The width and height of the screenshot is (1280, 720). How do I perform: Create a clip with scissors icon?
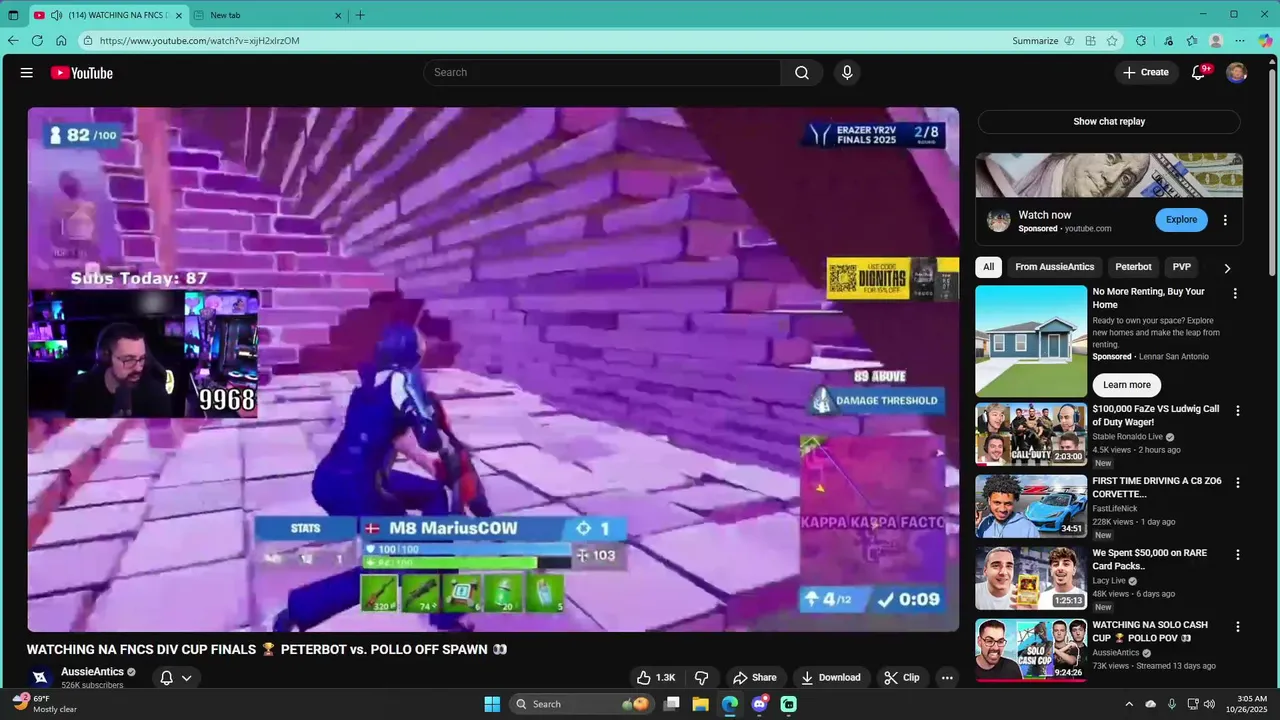pos(901,677)
